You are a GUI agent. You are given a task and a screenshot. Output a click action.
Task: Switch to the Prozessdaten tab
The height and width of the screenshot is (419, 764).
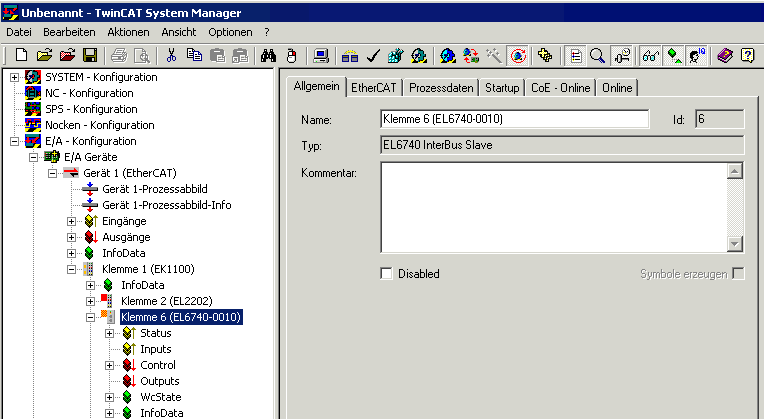441,88
